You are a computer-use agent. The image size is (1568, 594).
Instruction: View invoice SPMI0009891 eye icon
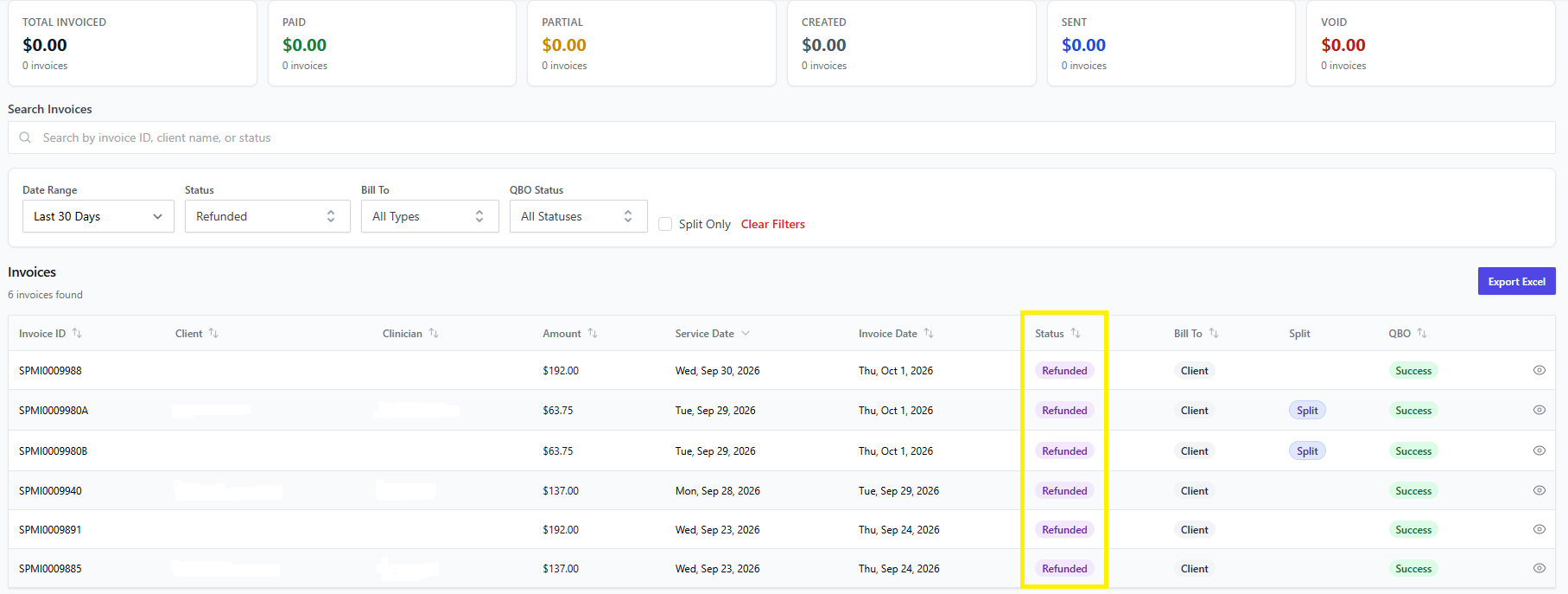(x=1539, y=529)
